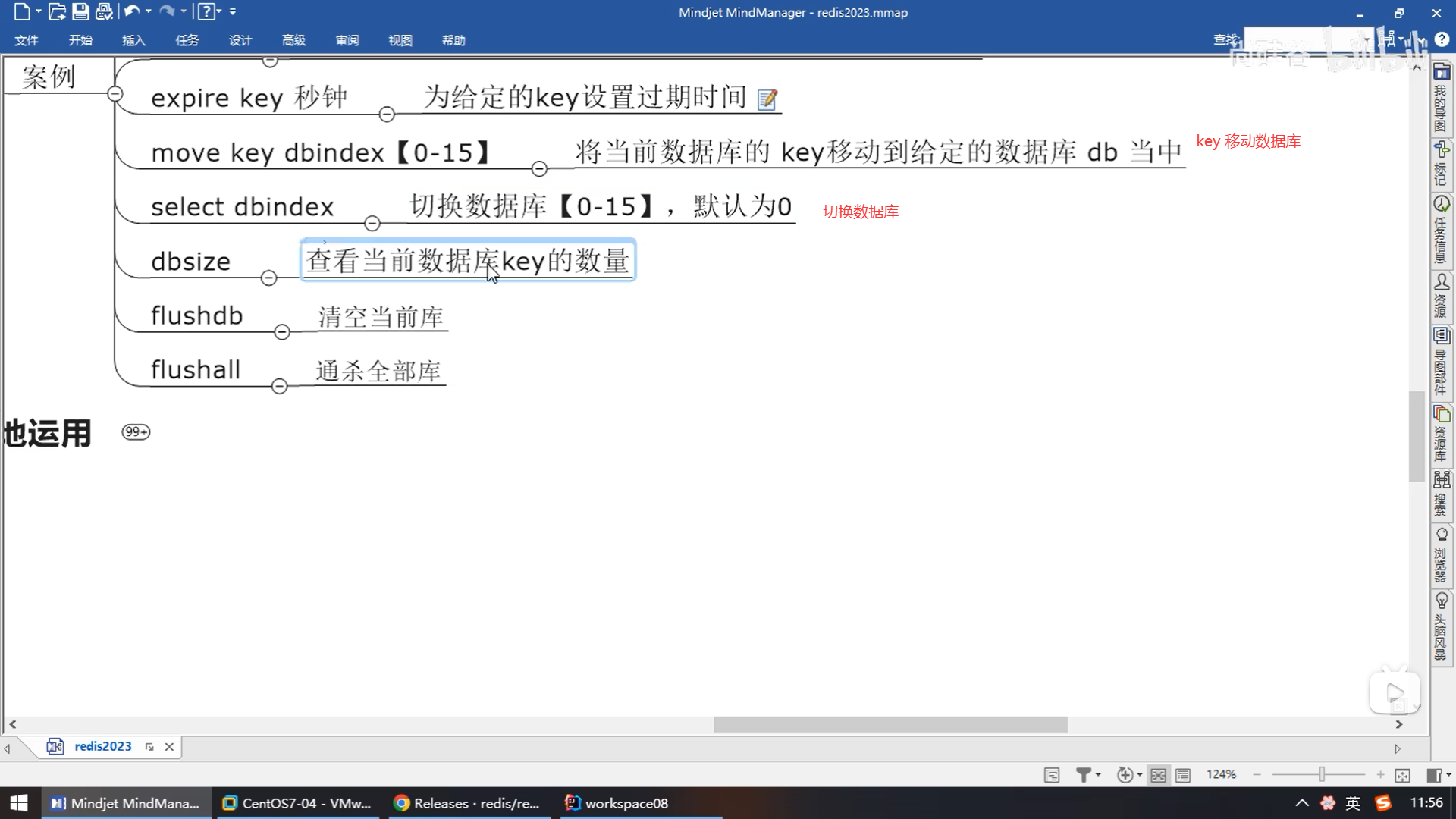This screenshot has height=819, width=1456.
Task: Switch to CentOS7-04 VMware taskbar button
Action: (297, 803)
